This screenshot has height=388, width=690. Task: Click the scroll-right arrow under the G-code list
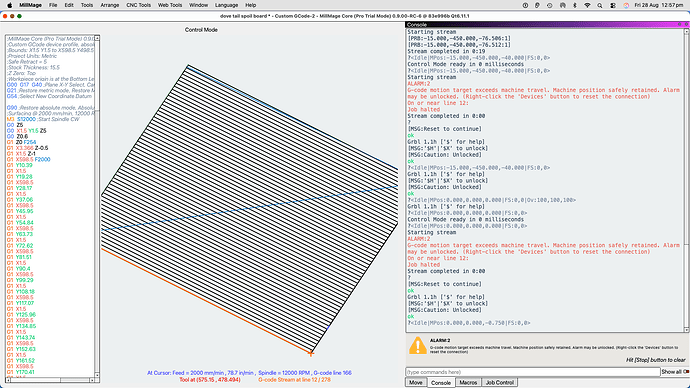click(92, 380)
